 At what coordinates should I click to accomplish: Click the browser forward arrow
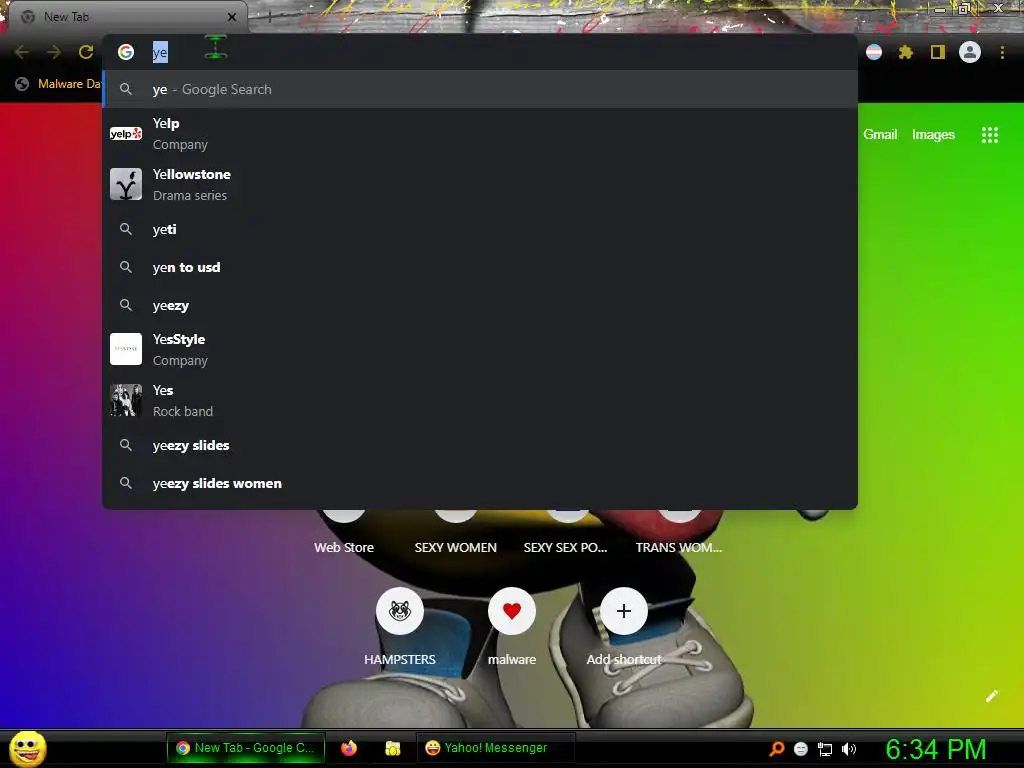54,52
